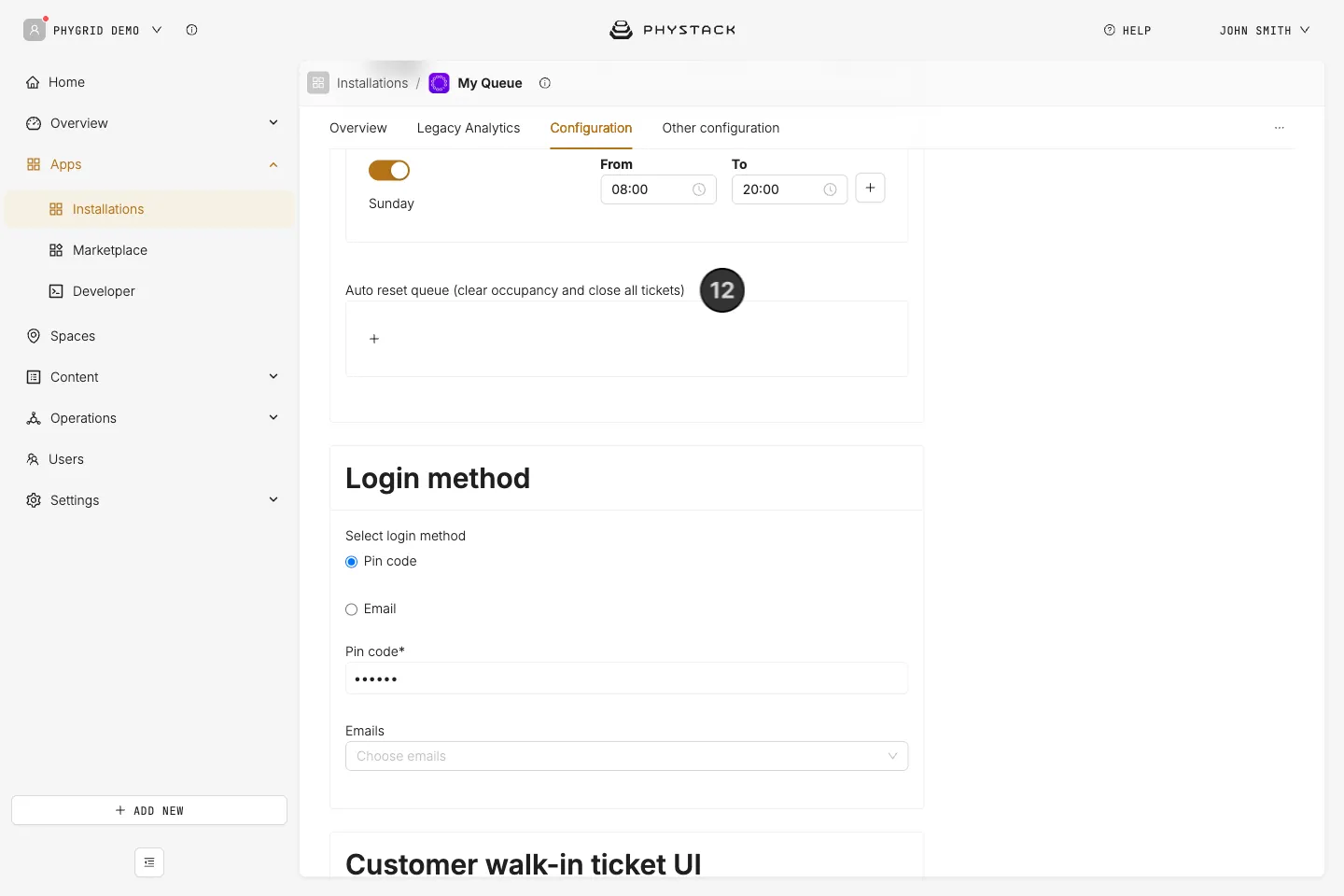The width and height of the screenshot is (1344, 896).
Task: Click the Phystack logo in the header
Action: (672, 30)
